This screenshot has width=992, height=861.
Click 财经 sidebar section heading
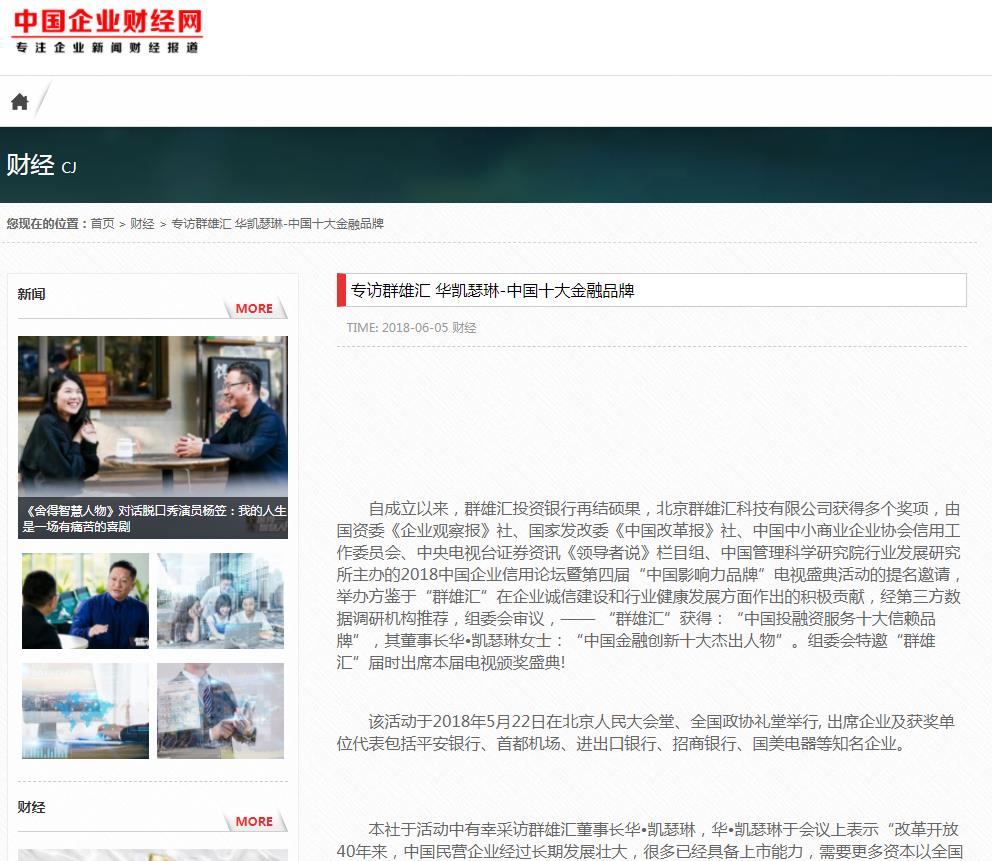[31, 807]
